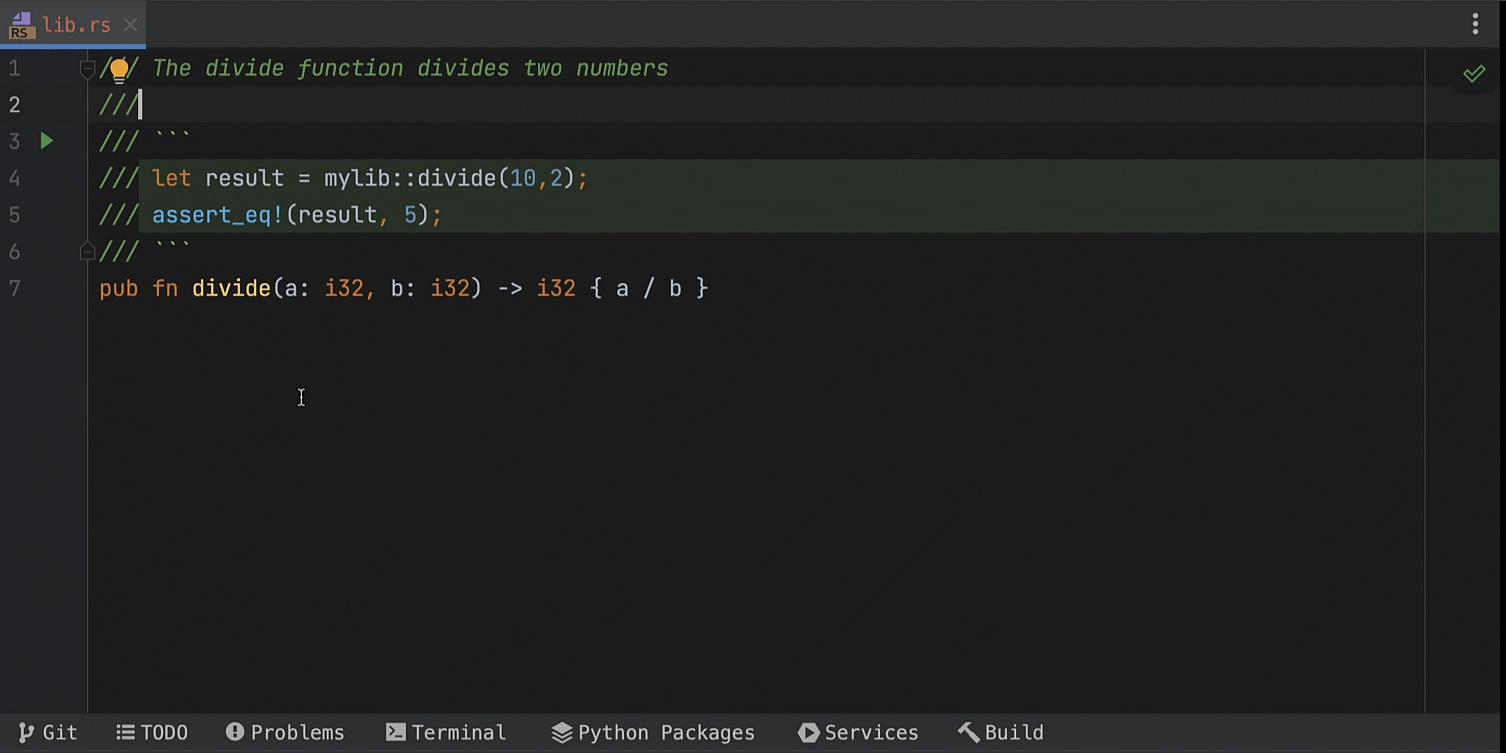This screenshot has height=753, width=1506.
Task: Open the TODO tool window
Action: 152,732
